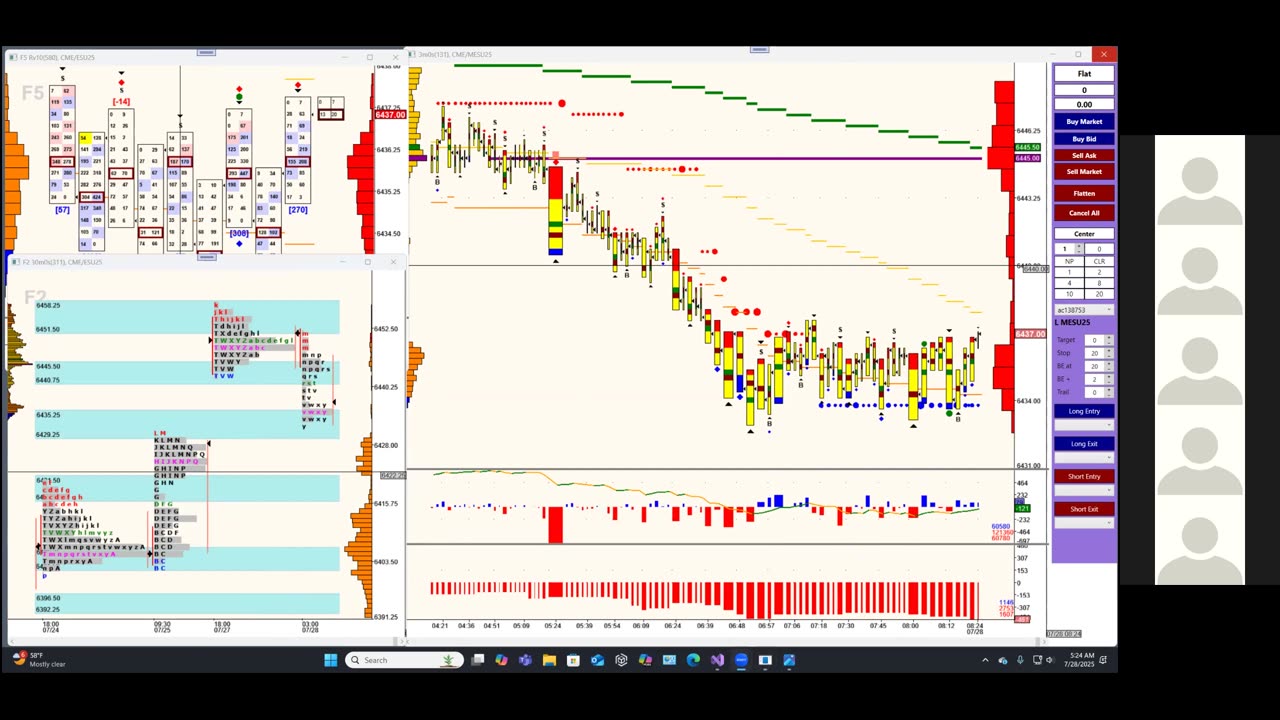The height and width of the screenshot is (720, 1280).
Task: Set quantity preset to 4
Action: [1069, 283]
